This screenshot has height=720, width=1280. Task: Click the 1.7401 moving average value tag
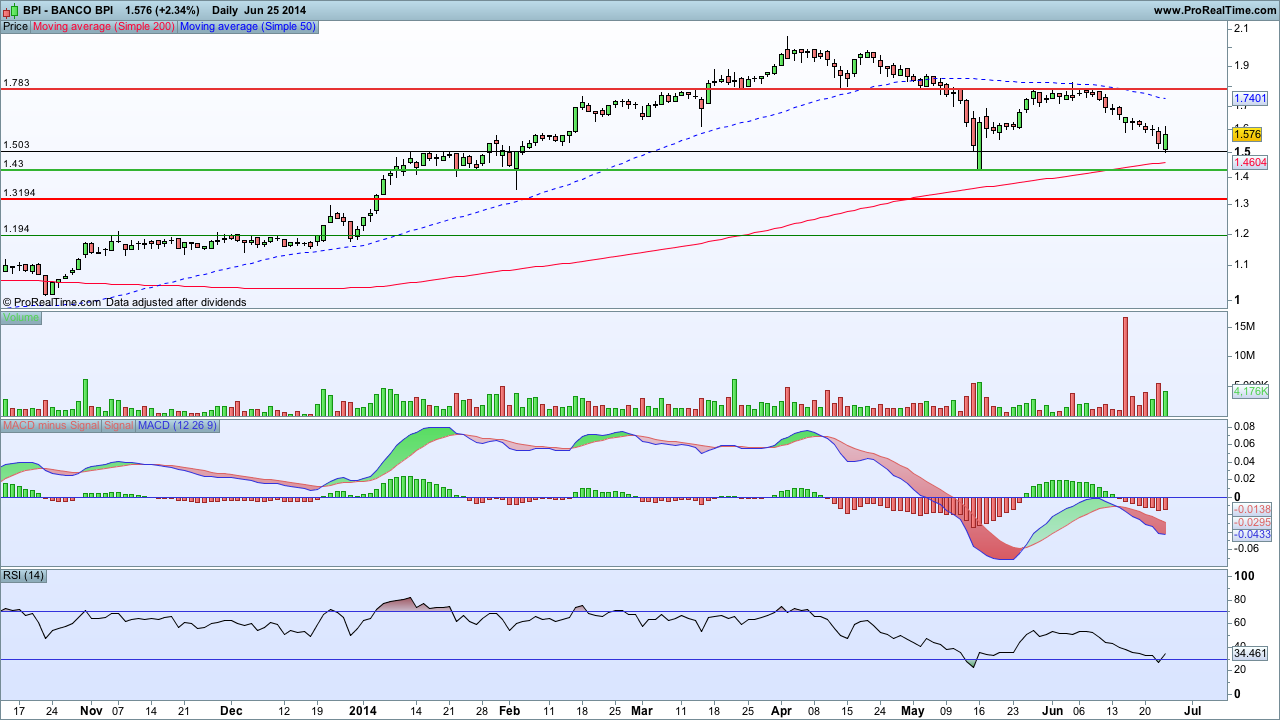point(1251,98)
